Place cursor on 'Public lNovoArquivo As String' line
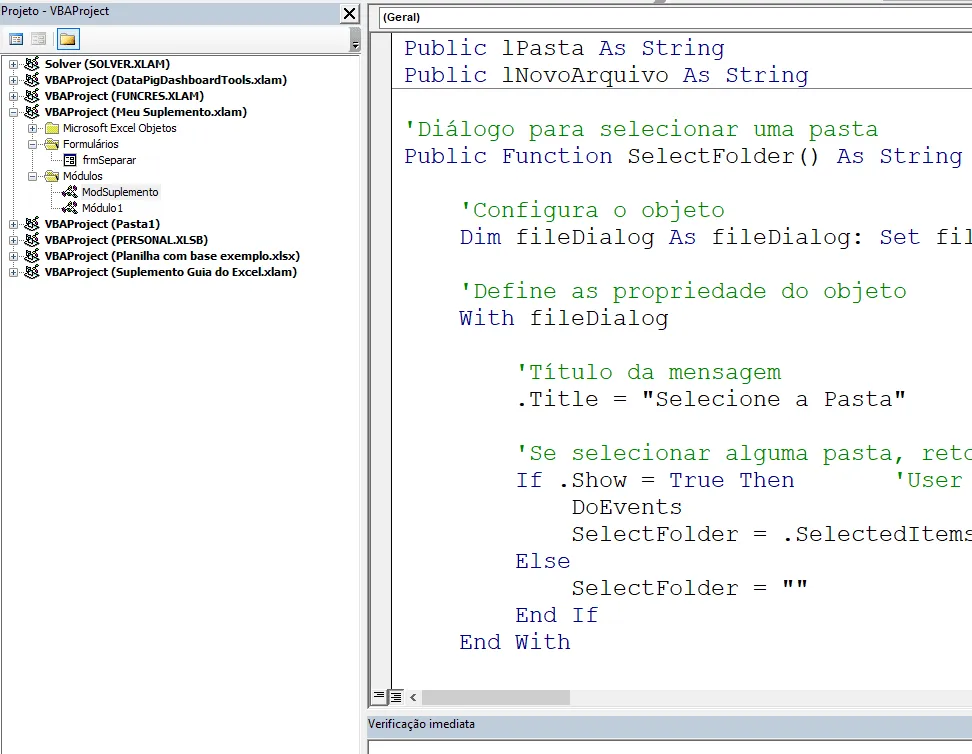The width and height of the screenshot is (972, 754). [x=606, y=75]
